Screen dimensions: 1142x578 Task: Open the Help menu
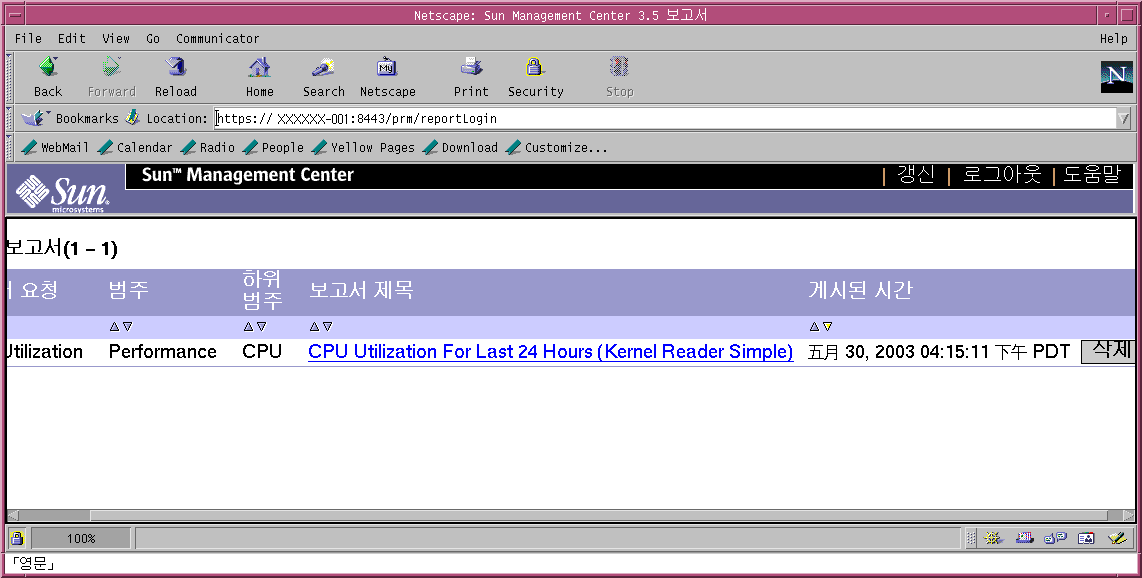(x=1114, y=39)
